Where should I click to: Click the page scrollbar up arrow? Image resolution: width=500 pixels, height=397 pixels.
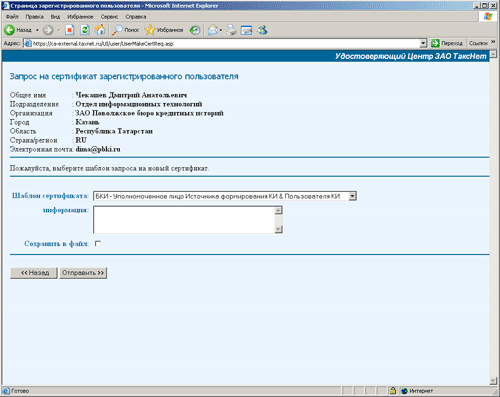click(493, 54)
